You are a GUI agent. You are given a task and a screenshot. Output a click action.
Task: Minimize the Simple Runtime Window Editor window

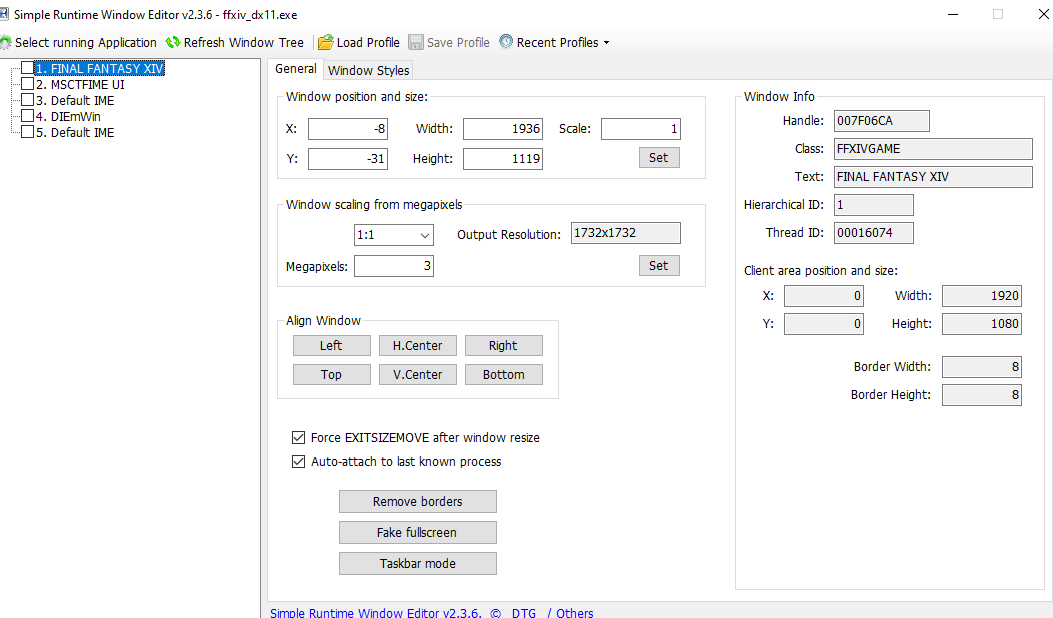point(953,14)
